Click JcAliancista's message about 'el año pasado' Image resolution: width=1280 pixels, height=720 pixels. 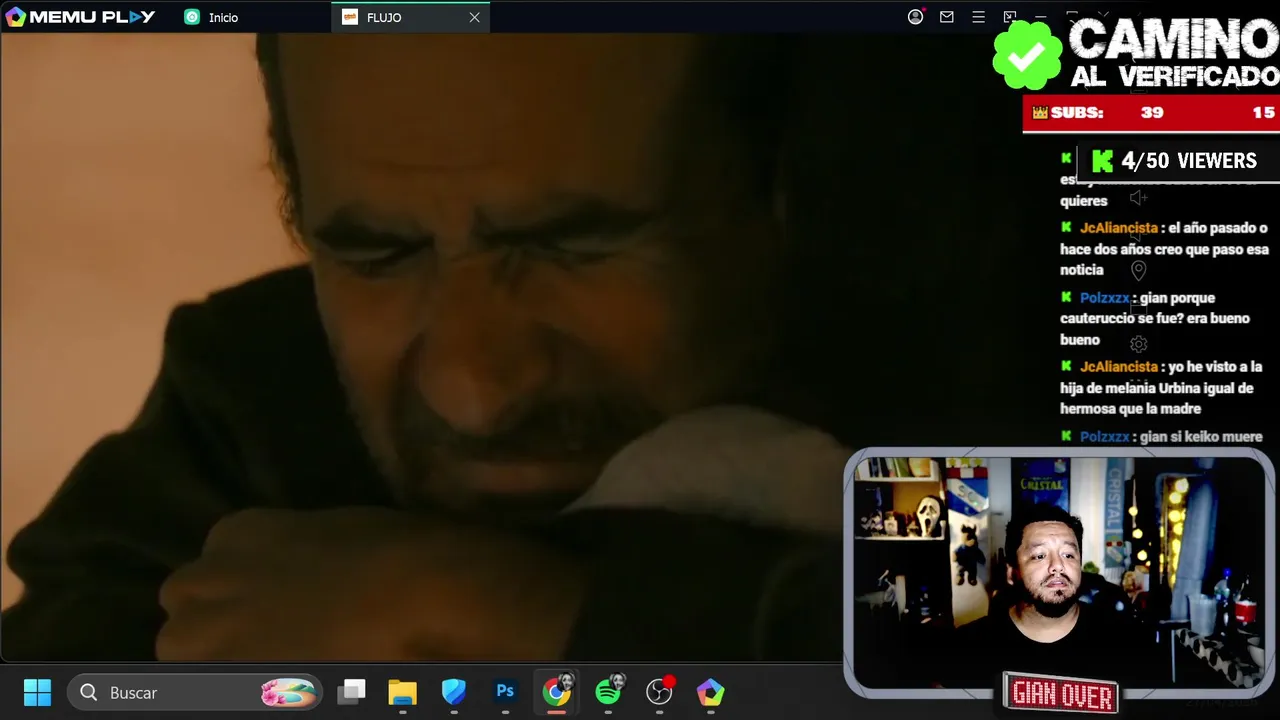point(1164,249)
